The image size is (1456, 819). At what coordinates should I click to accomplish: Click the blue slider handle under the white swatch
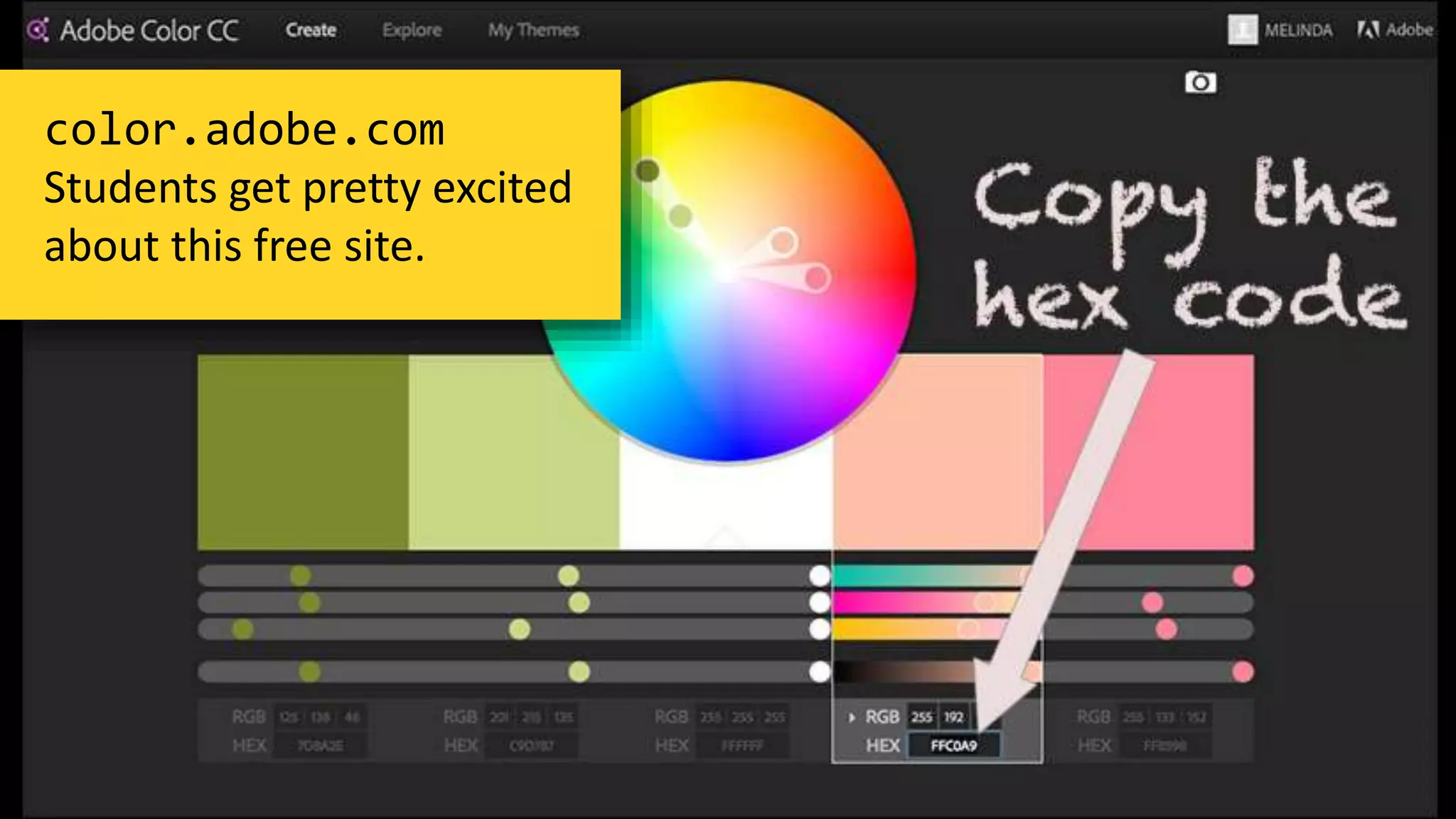coord(820,629)
